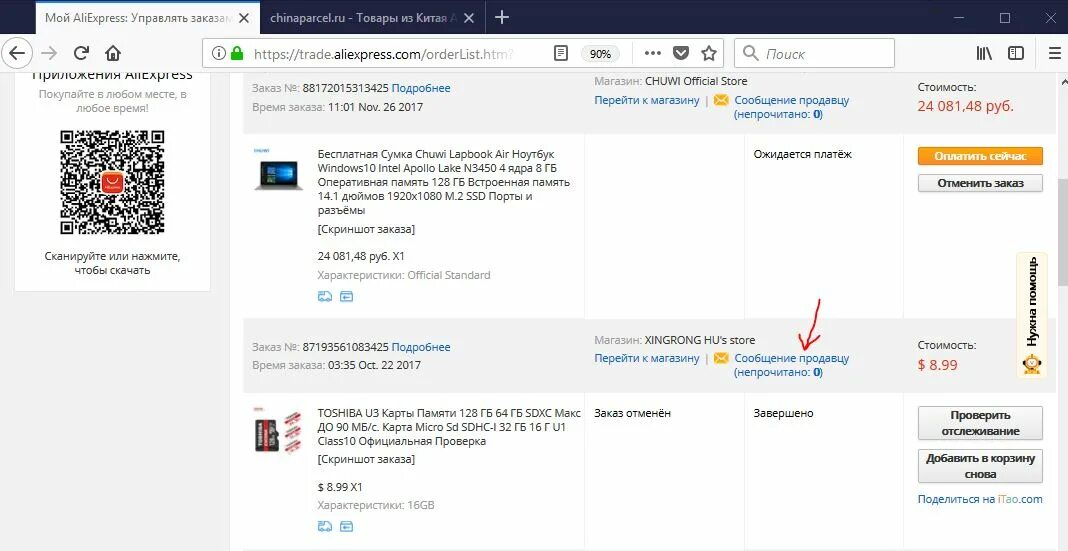Open reader view icon in address bar

[x=561, y=53]
